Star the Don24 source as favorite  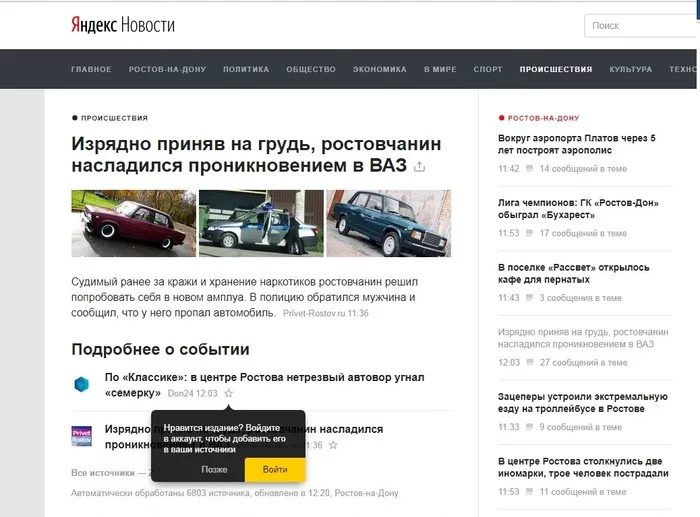[229, 393]
